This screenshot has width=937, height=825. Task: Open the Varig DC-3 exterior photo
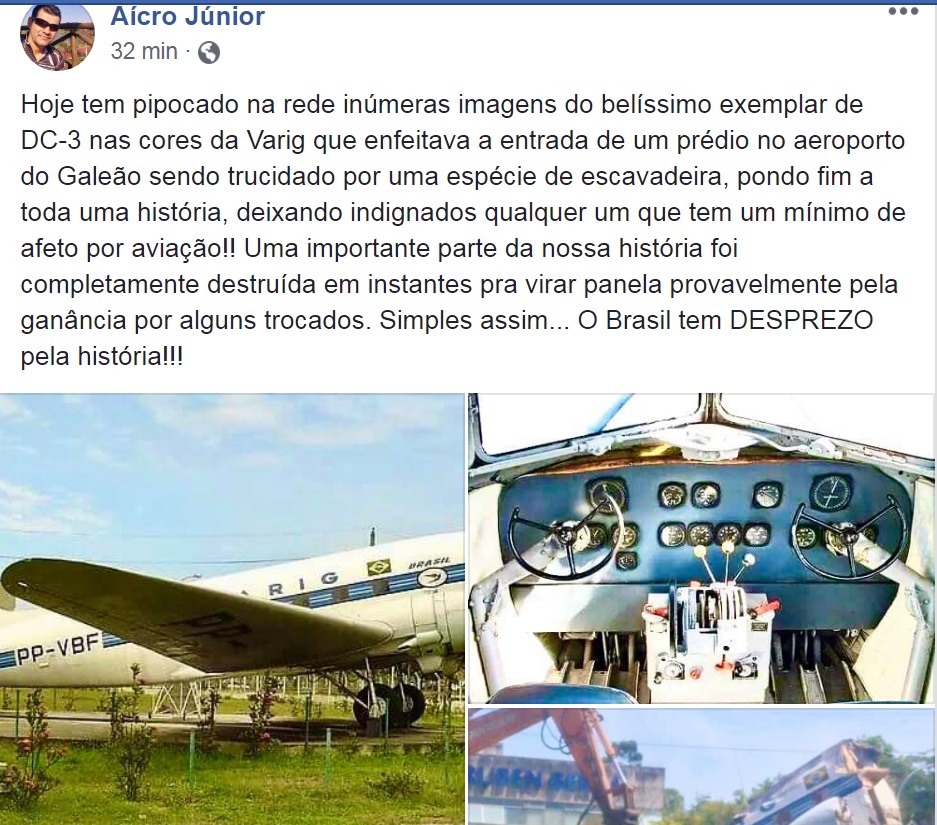click(232, 609)
